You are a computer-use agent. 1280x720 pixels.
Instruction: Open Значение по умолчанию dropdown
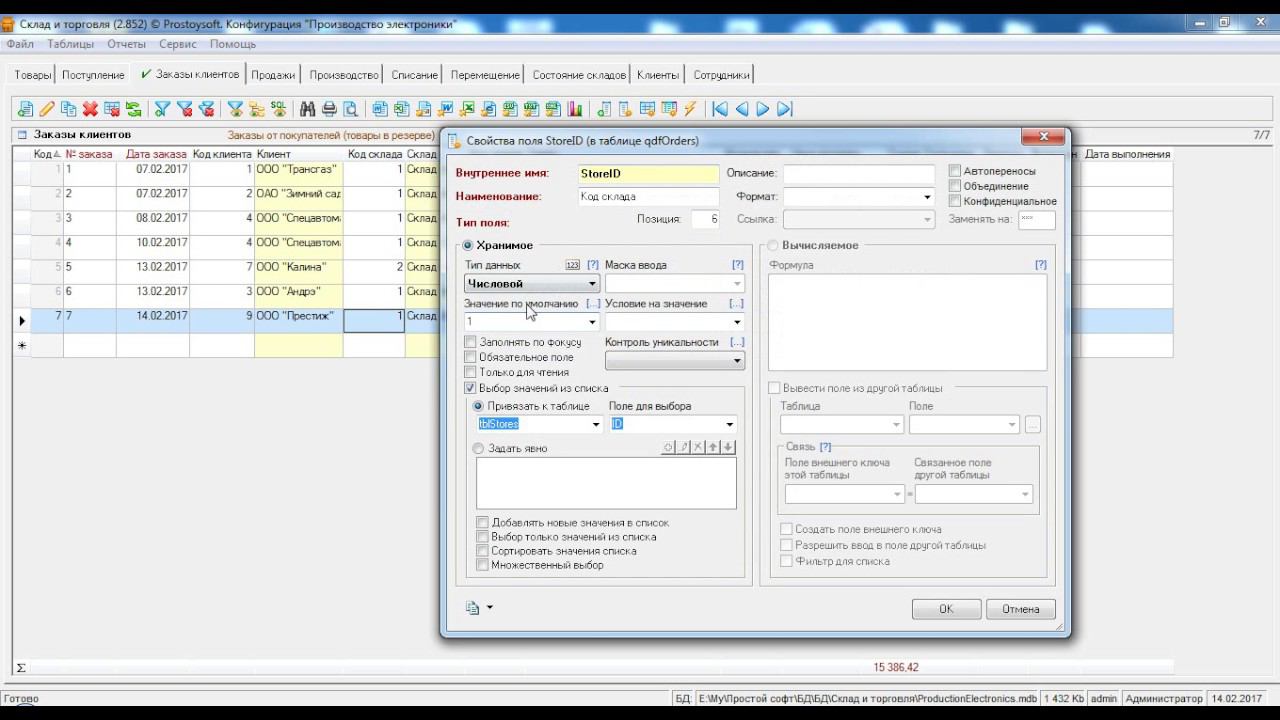(x=592, y=322)
